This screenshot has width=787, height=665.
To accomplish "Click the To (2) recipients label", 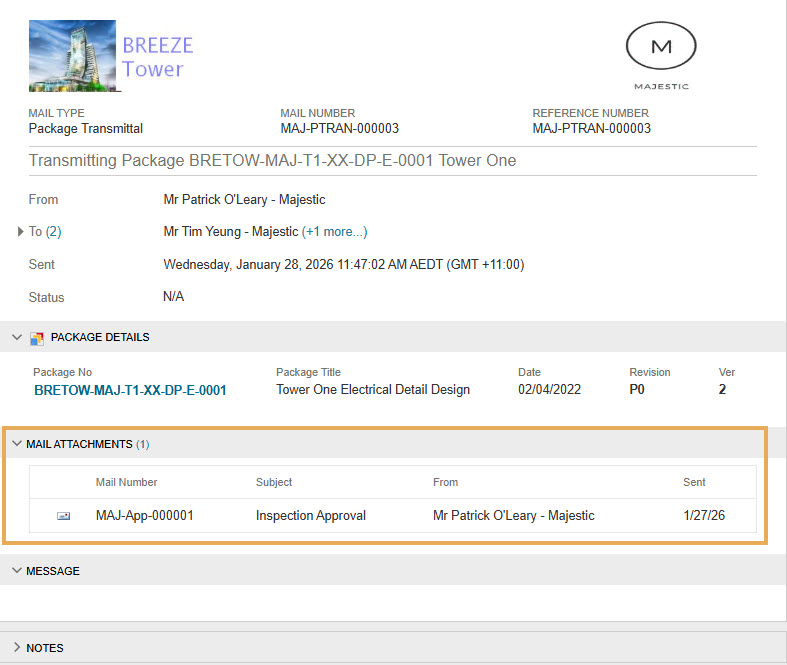I will tap(45, 232).
